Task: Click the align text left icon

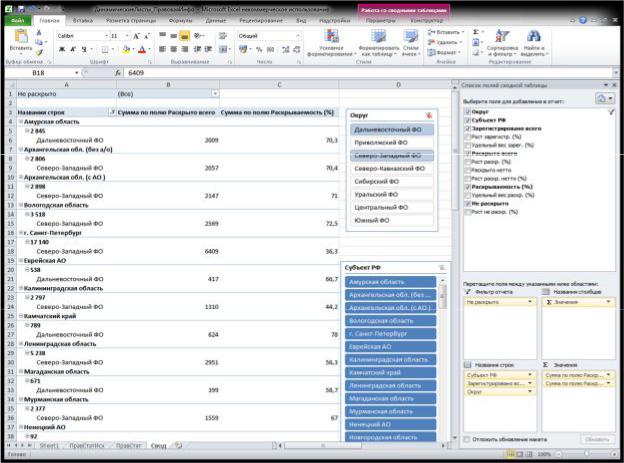Action: coord(162,49)
